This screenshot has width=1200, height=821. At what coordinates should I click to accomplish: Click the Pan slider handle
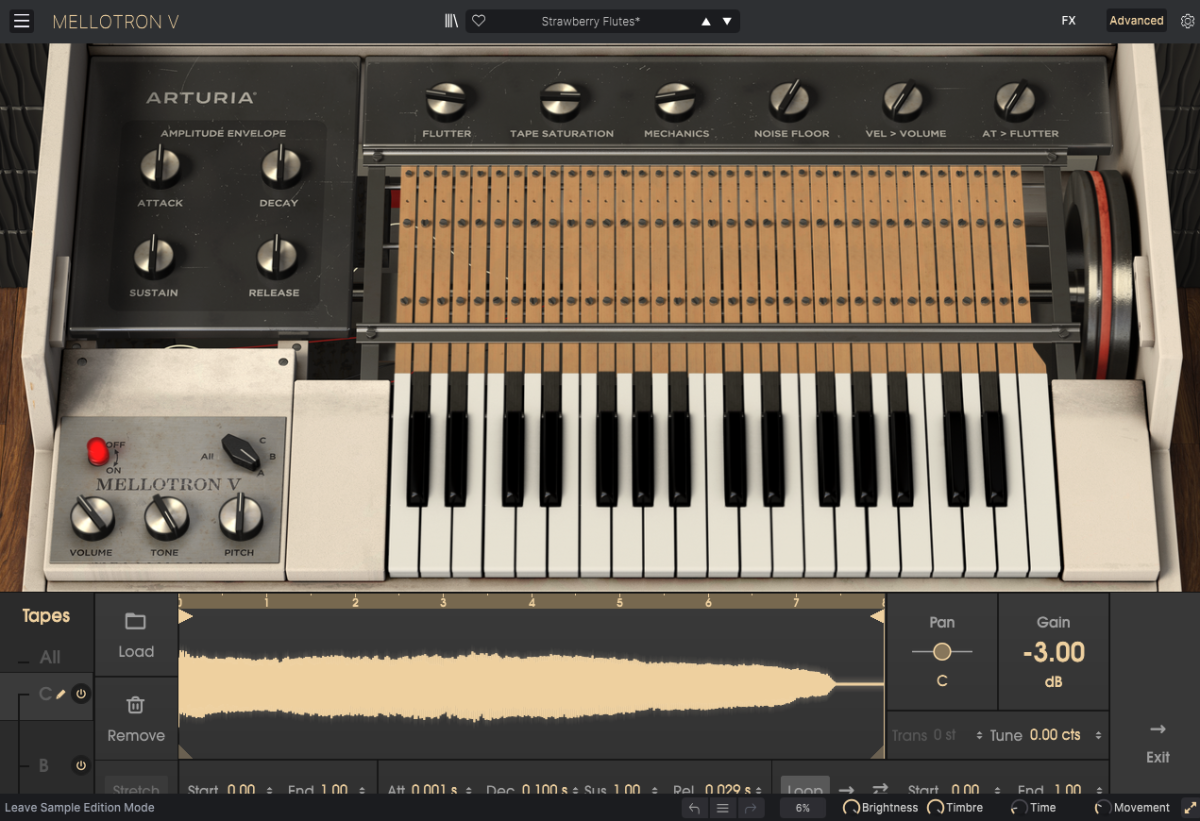pyautogui.click(x=942, y=652)
